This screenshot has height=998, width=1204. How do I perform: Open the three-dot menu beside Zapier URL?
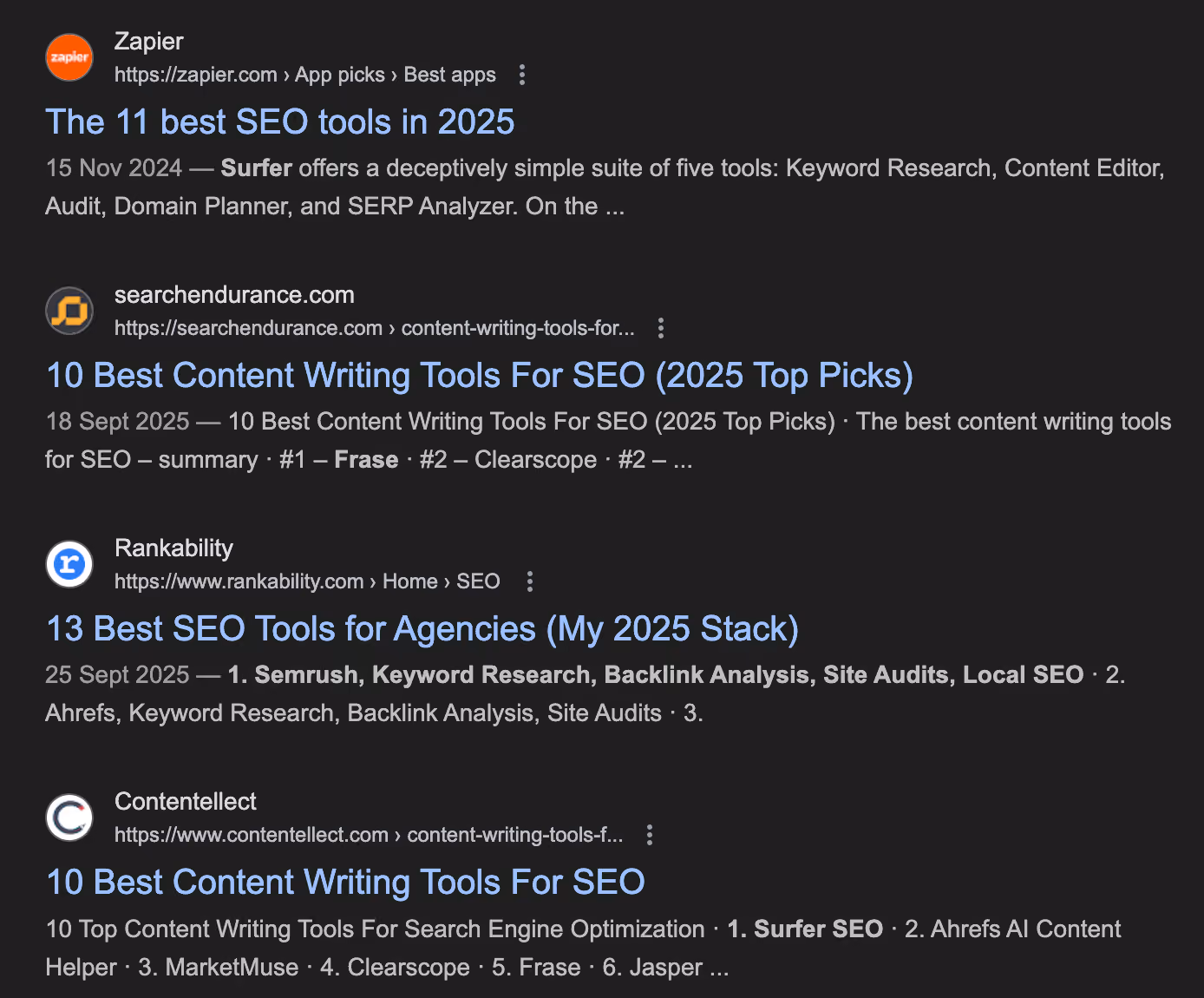coord(521,75)
